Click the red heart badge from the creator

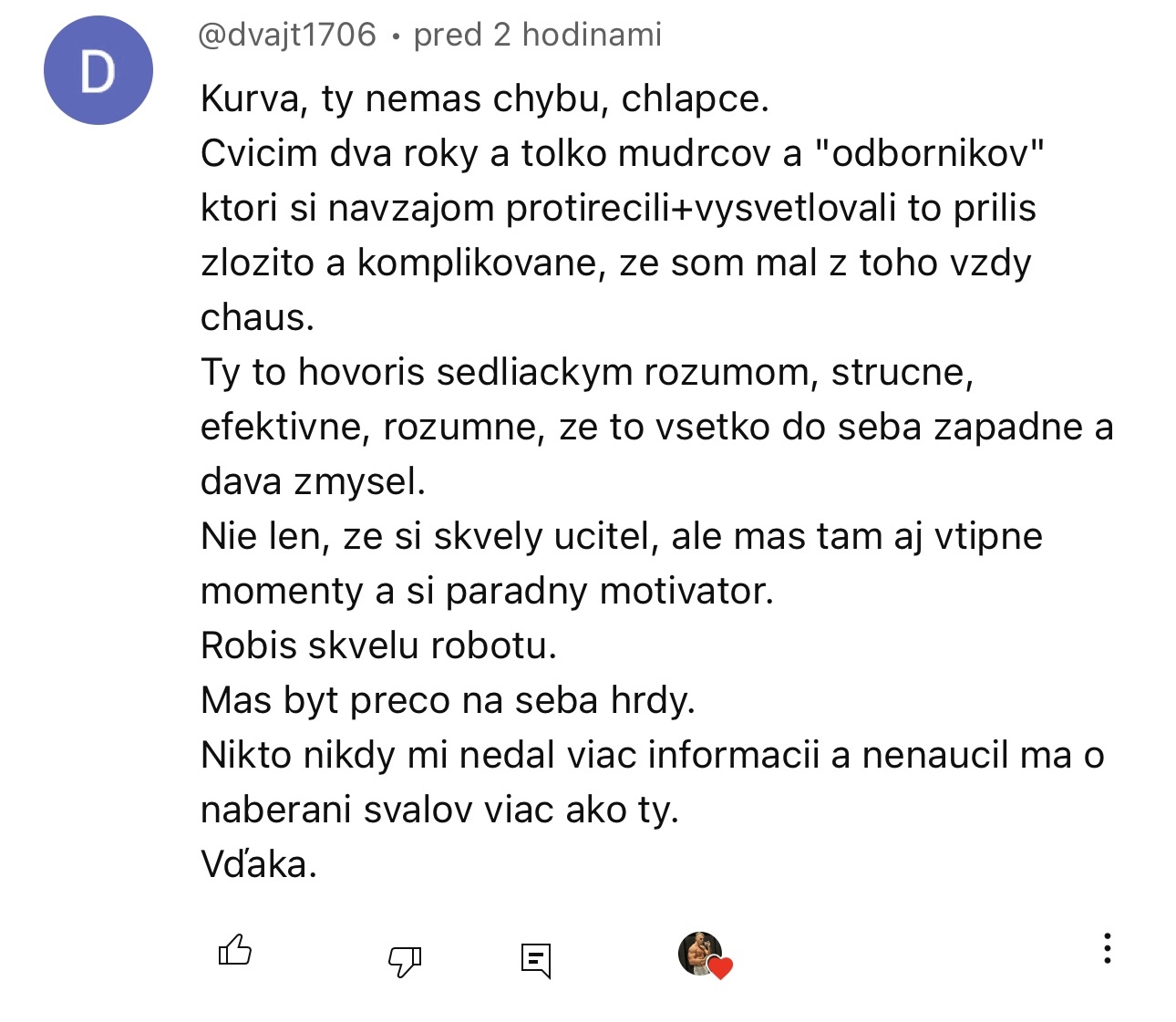(721, 968)
